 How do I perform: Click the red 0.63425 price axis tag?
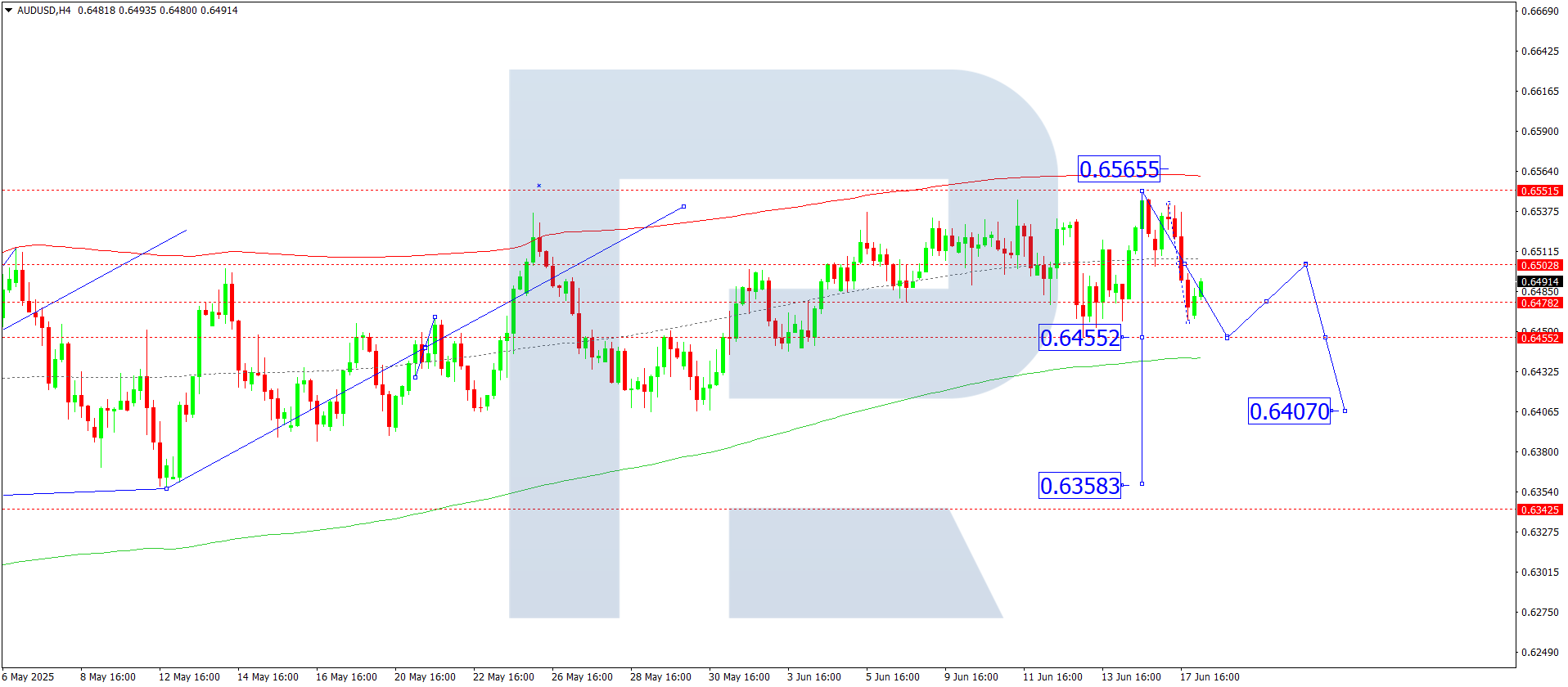(x=1539, y=510)
